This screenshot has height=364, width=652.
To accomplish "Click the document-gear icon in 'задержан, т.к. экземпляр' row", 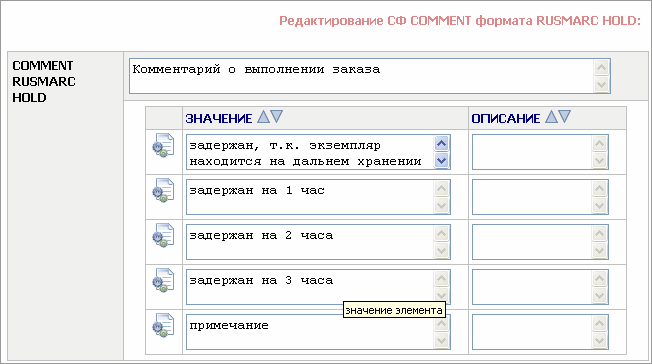I will 163,145.
